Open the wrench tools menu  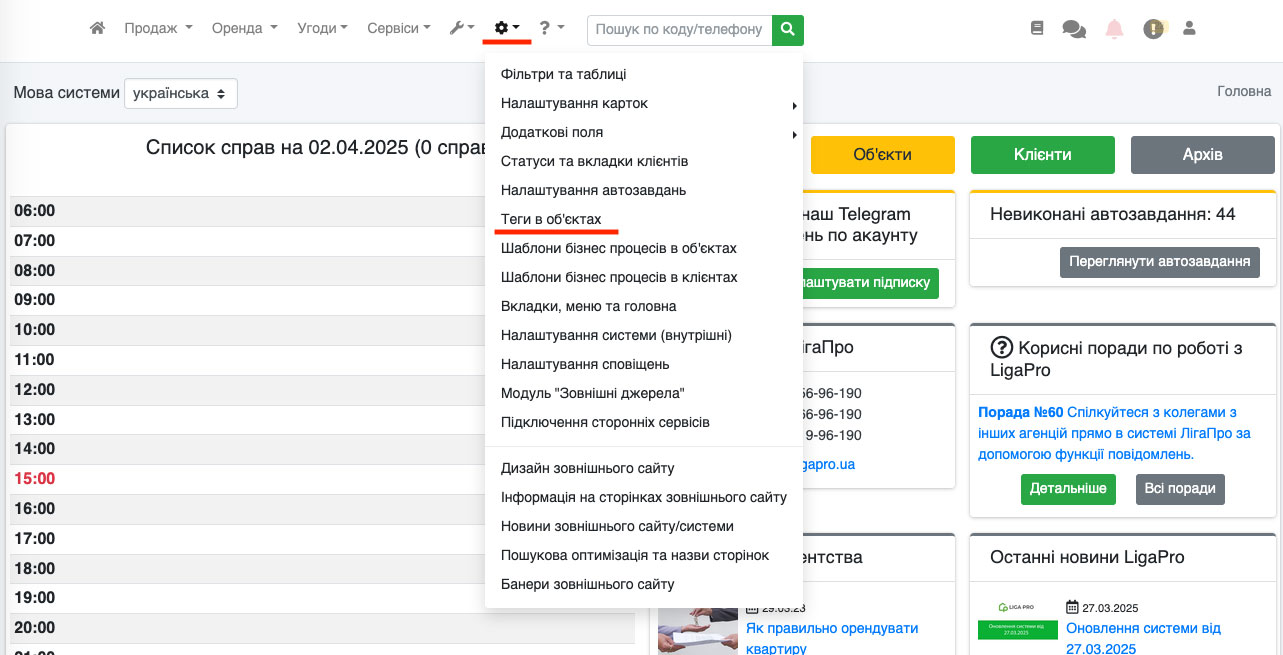point(461,29)
